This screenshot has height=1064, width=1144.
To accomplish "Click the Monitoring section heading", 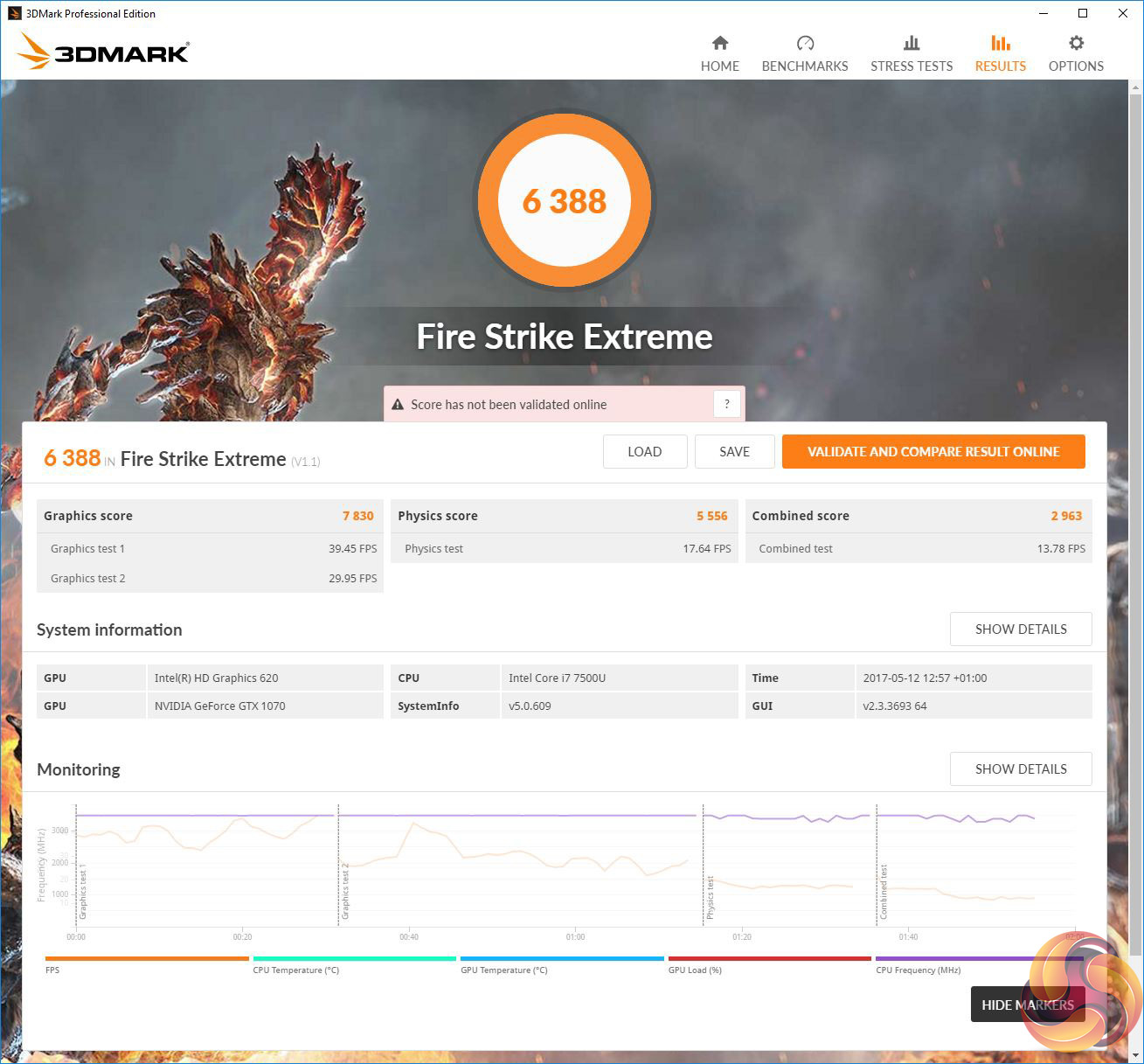I will (79, 769).
